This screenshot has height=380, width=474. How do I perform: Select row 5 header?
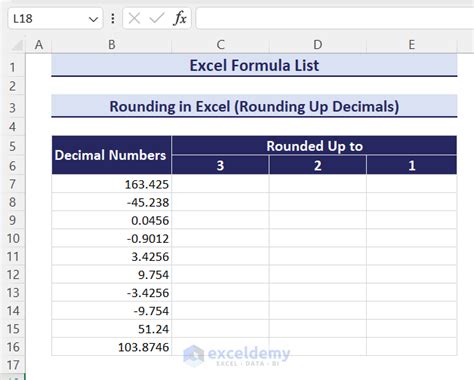[13, 146]
